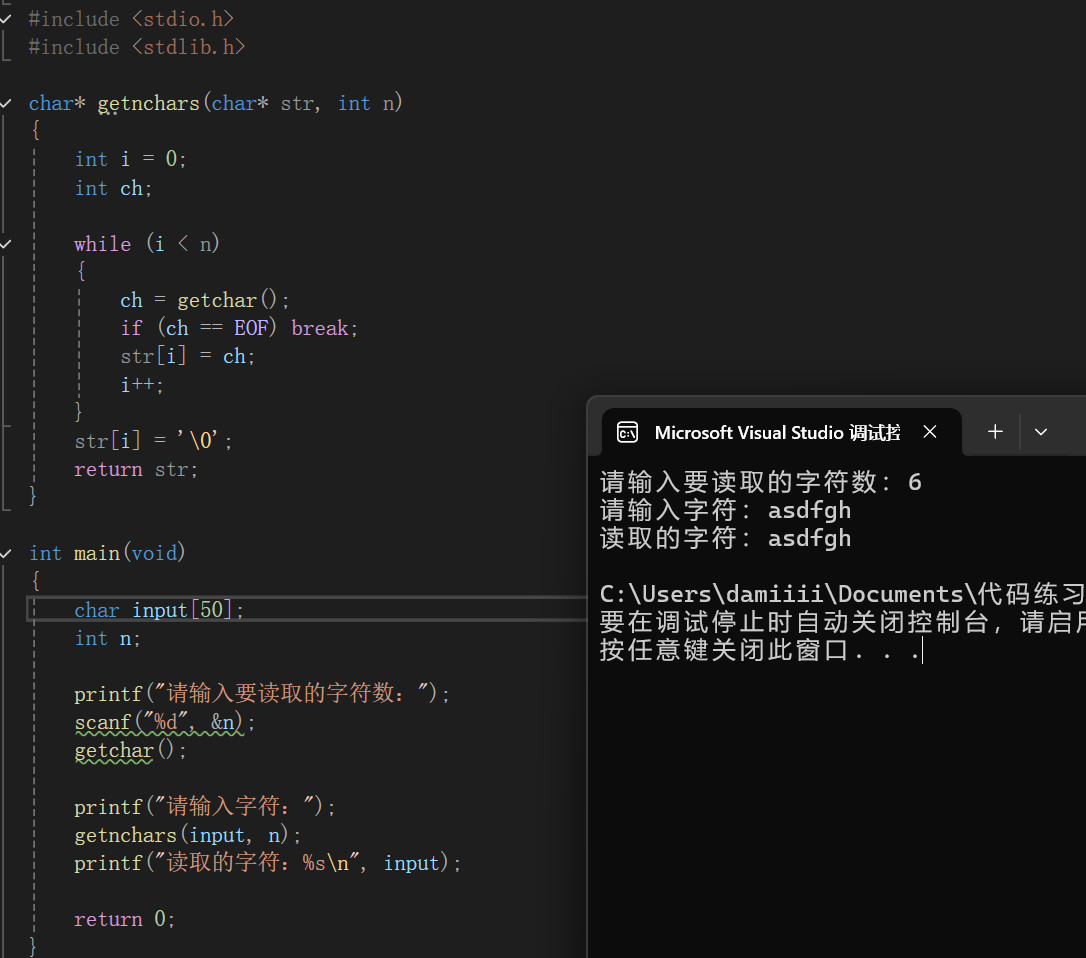Click console output '读取的字符： asdfgh'

[x=725, y=538]
